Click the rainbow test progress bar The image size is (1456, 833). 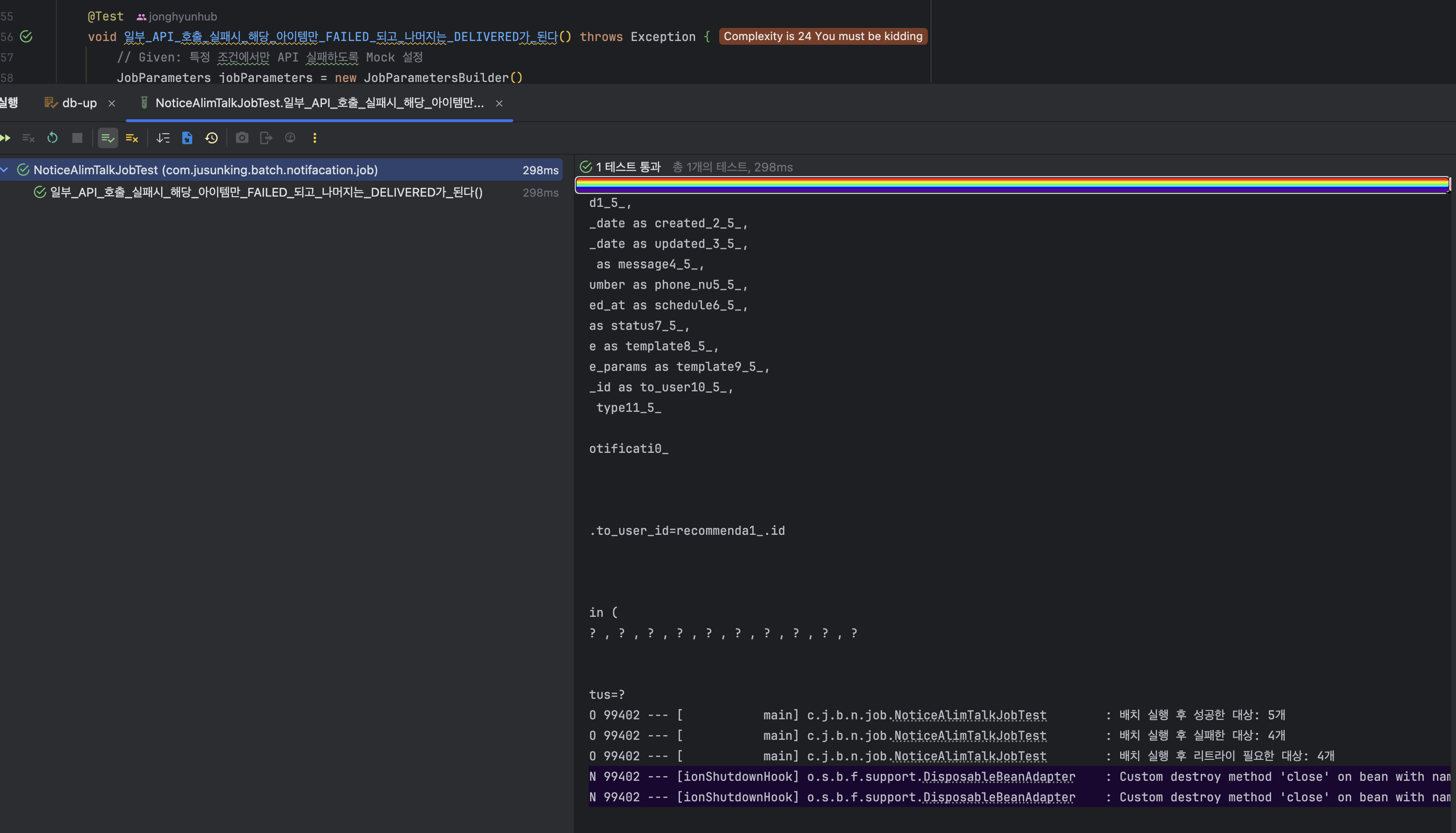point(1011,184)
